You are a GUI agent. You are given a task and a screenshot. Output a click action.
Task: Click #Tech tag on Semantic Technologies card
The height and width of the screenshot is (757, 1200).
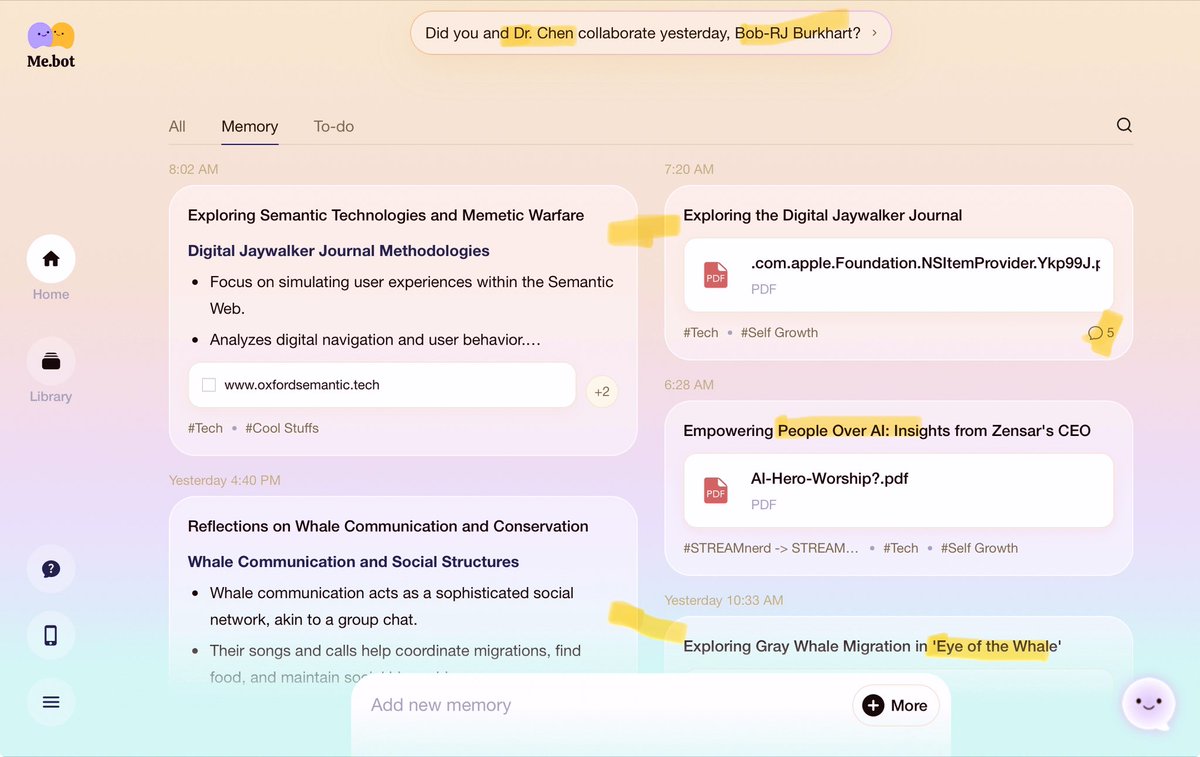[x=205, y=428]
